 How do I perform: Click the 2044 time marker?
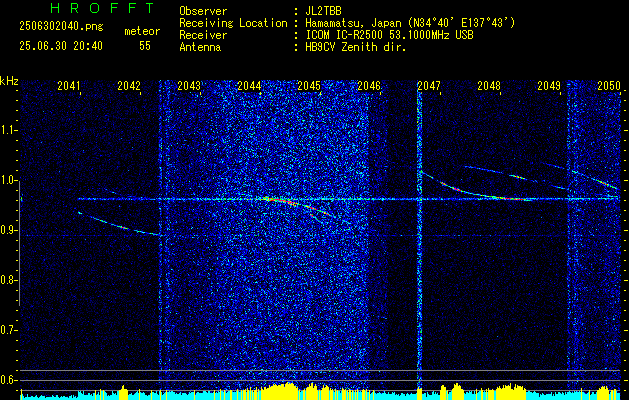[249, 86]
